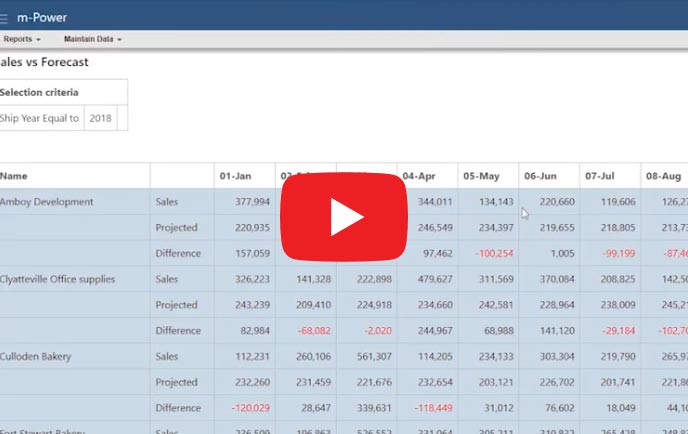Select the 05-May column header

click(481, 176)
